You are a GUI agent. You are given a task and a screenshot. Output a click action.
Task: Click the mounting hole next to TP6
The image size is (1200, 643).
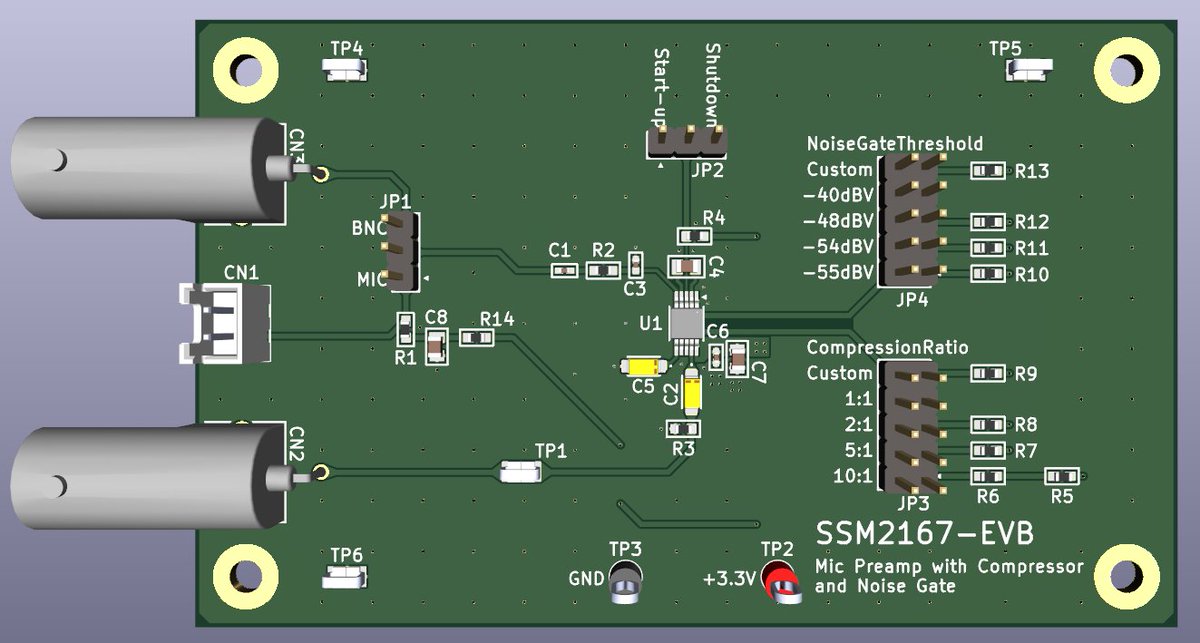pyautogui.click(x=246, y=575)
